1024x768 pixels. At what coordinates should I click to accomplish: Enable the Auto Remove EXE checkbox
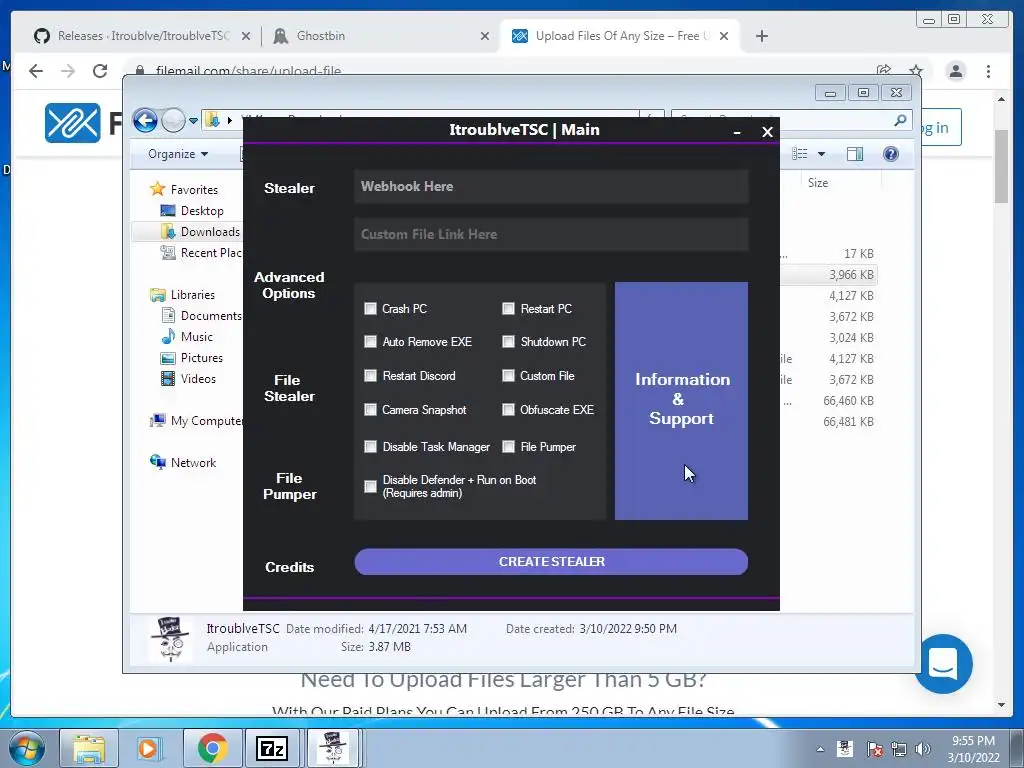[x=370, y=342]
